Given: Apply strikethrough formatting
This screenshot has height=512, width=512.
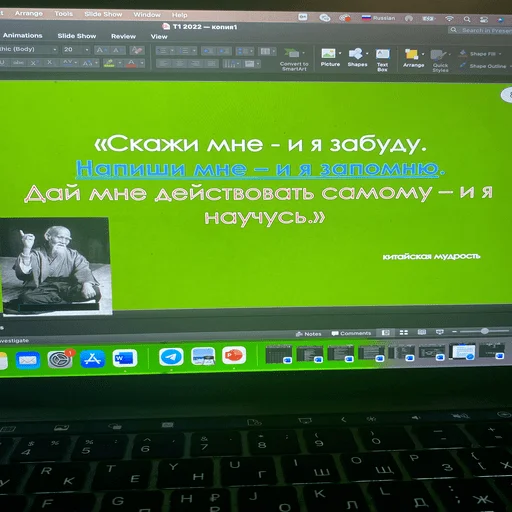Looking at the screenshot, I should tap(19, 62).
